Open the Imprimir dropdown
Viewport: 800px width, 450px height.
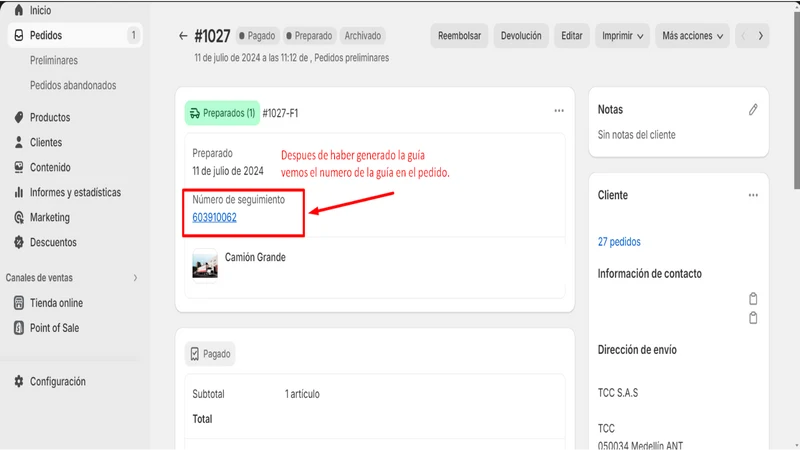tap(622, 36)
